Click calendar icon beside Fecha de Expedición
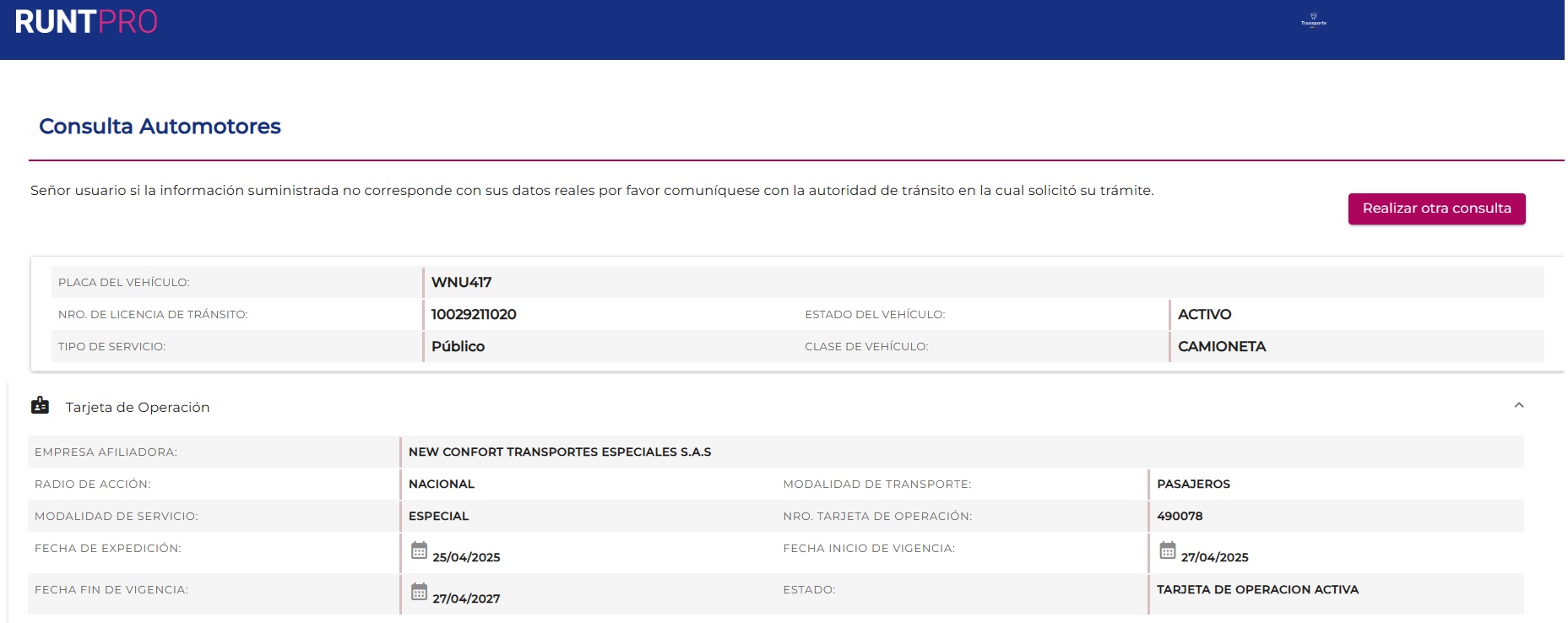The height and width of the screenshot is (623, 1568). (419, 550)
